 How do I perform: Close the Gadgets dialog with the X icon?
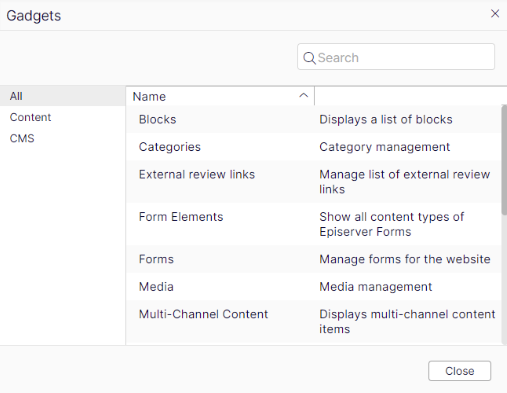pyautogui.click(x=495, y=14)
